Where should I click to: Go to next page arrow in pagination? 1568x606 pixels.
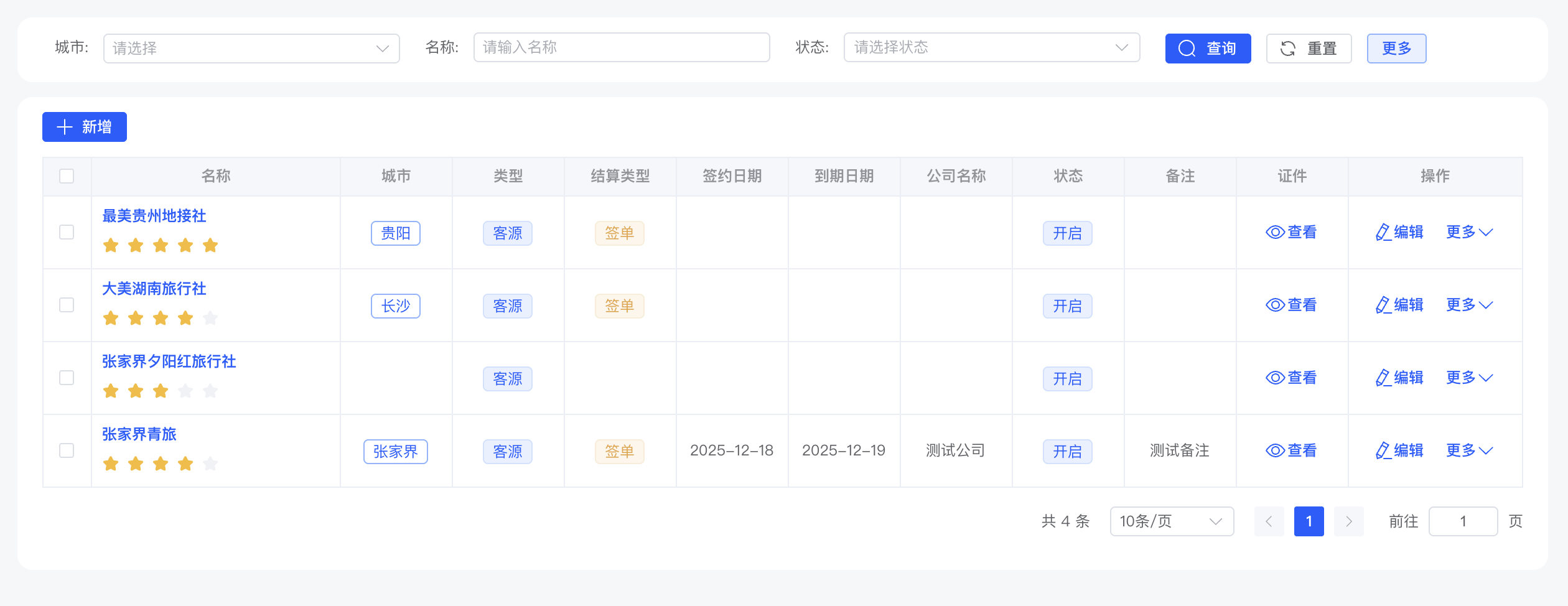coord(1348,521)
